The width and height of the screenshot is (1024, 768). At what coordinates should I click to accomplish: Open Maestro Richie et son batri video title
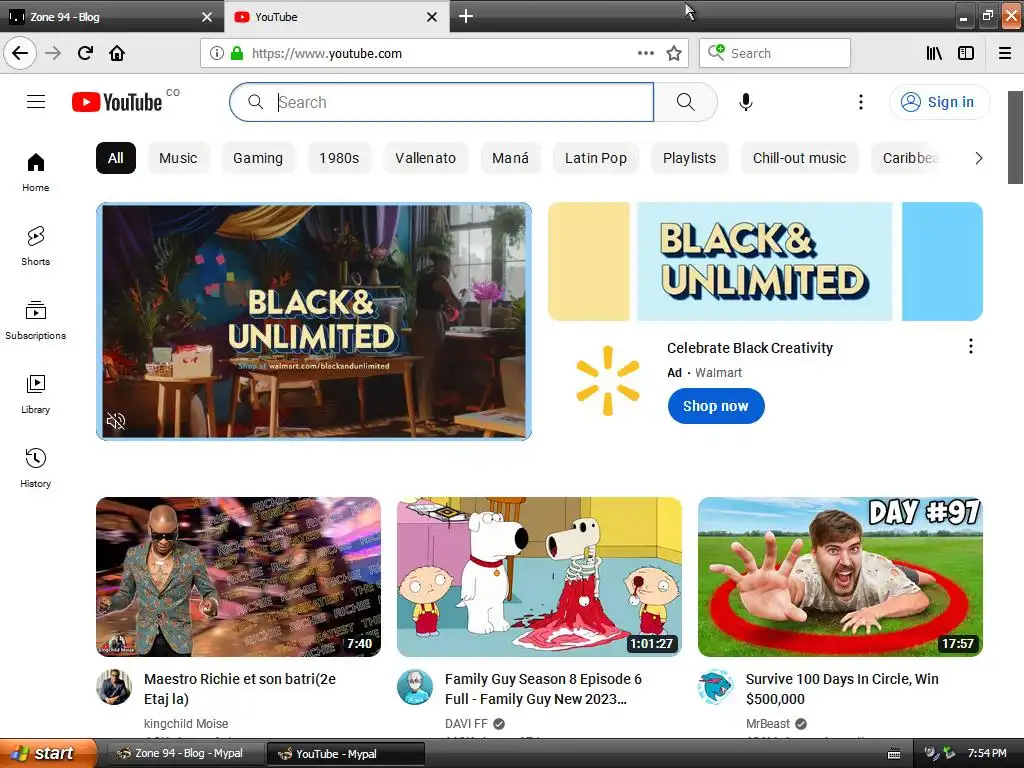(240, 689)
